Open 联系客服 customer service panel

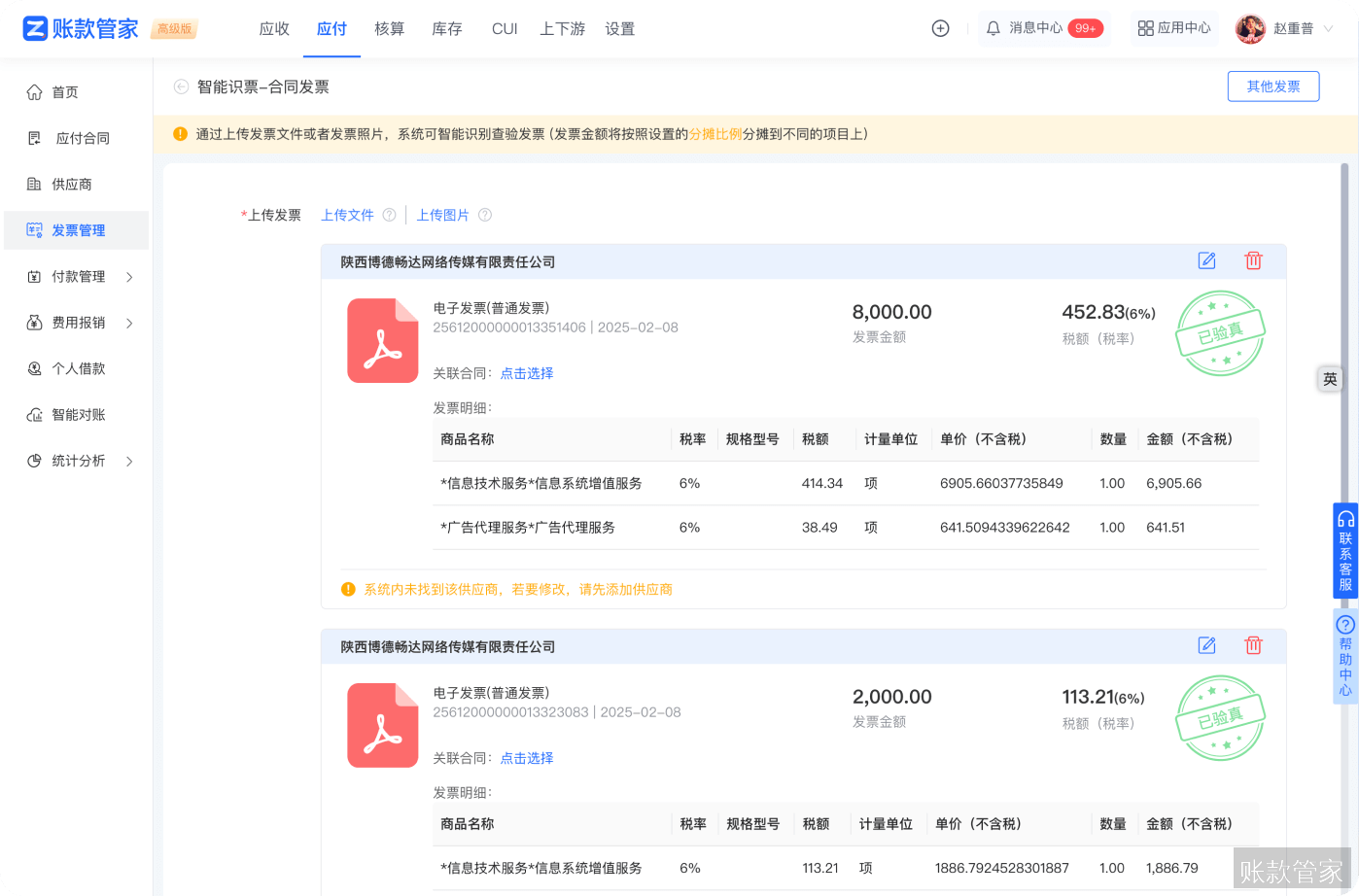(1345, 549)
